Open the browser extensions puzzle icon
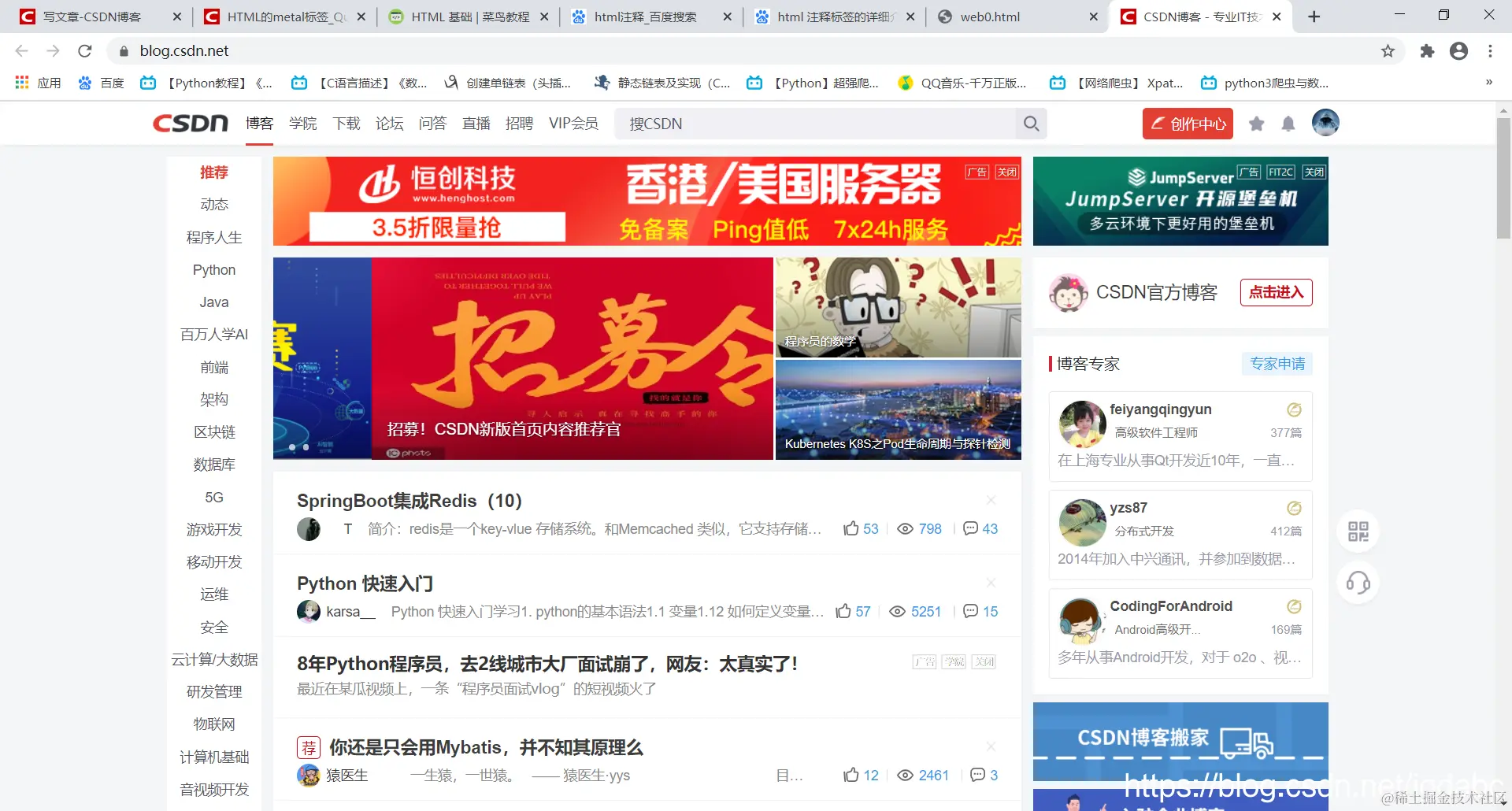 pyautogui.click(x=1427, y=50)
